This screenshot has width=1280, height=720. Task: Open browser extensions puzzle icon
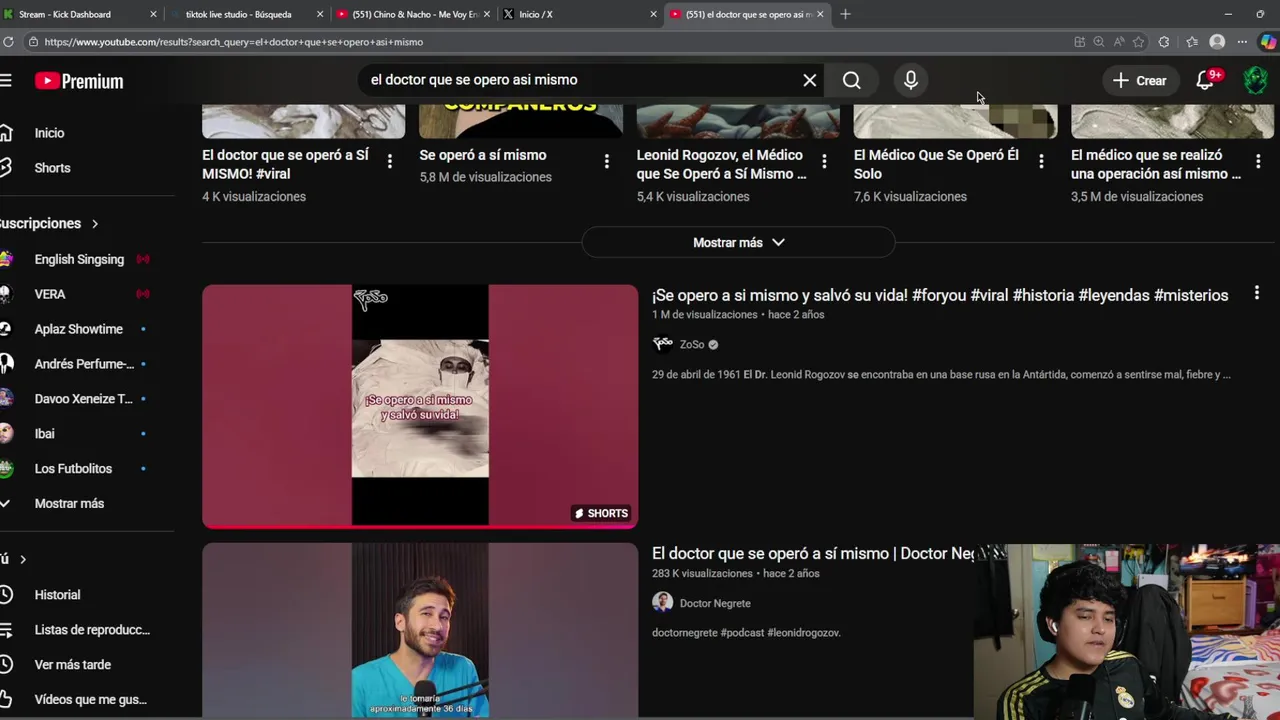click(x=1164, y=42)
